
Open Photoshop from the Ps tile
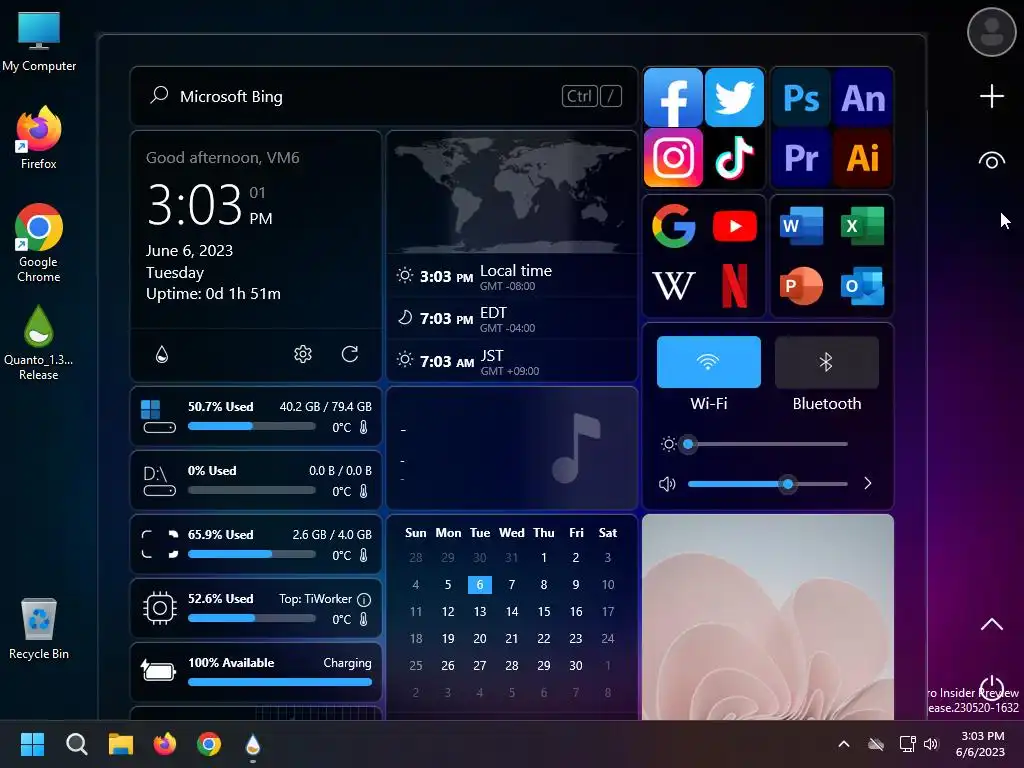801,98
